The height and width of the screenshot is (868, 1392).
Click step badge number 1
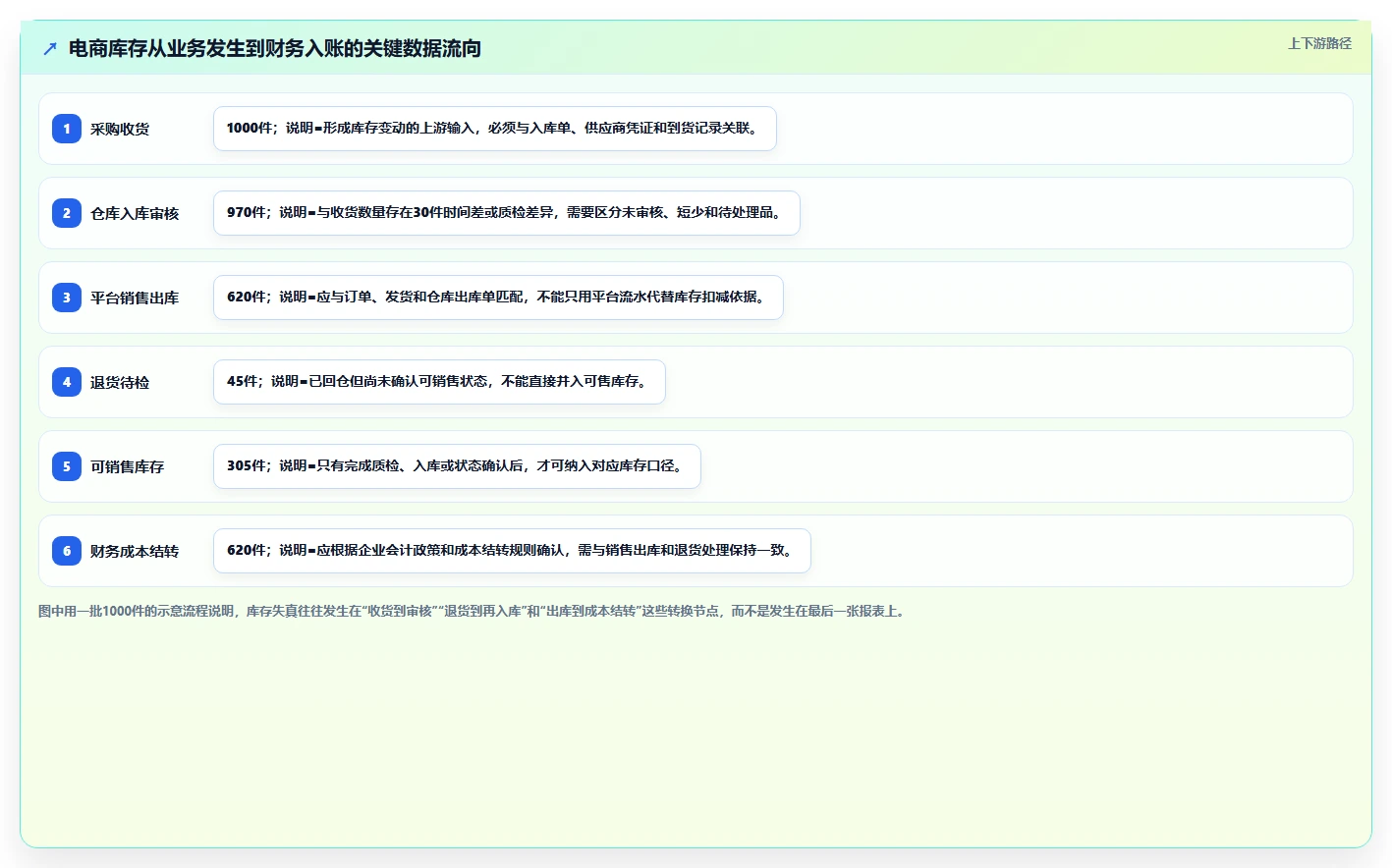[x=67, y=129]
